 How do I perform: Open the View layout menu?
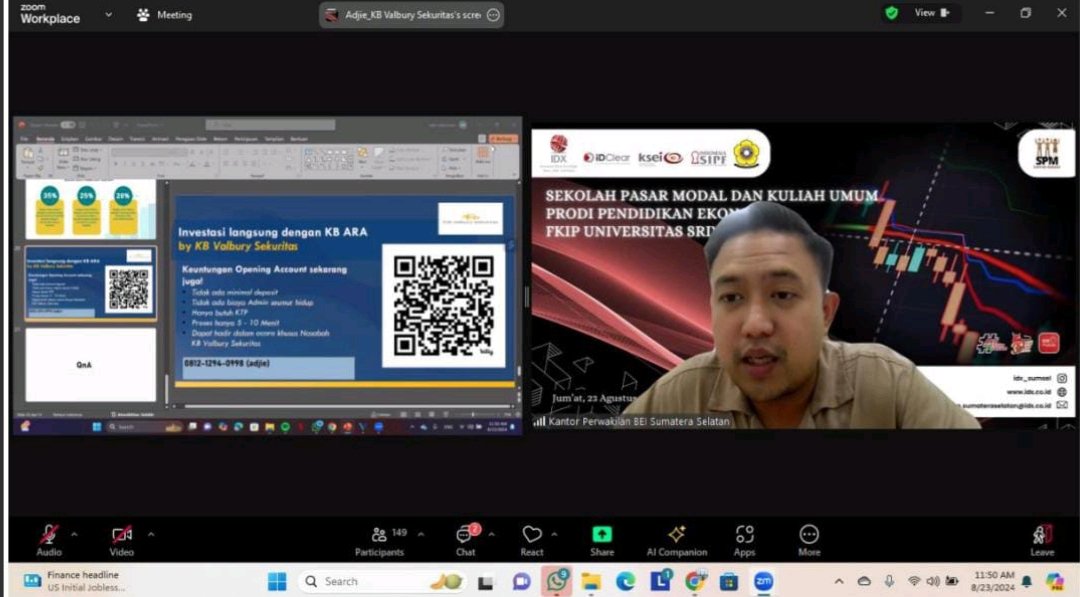930,13
